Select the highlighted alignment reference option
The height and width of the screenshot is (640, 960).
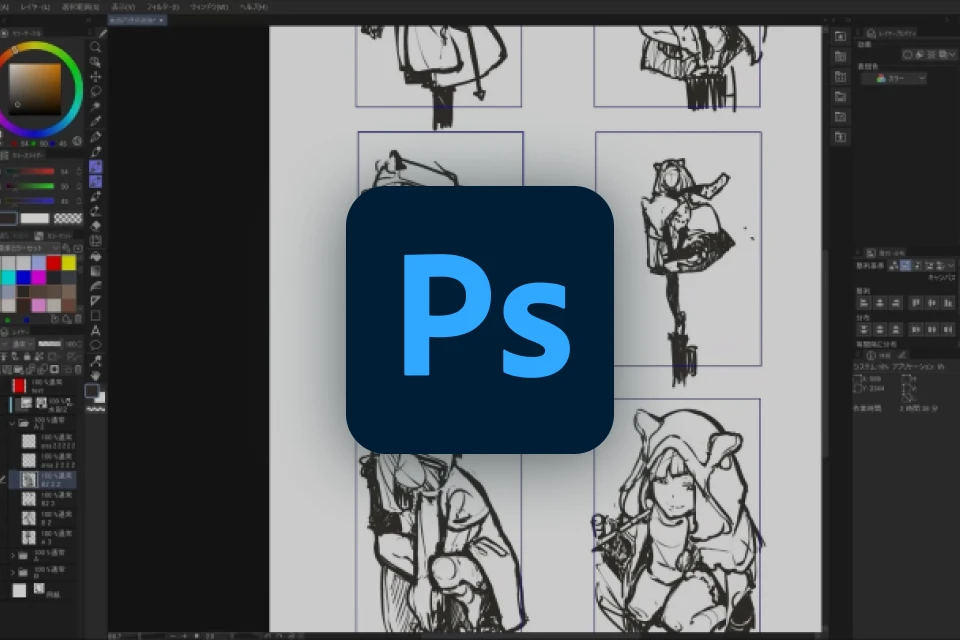pyautogui.click(x=906, y=265)
